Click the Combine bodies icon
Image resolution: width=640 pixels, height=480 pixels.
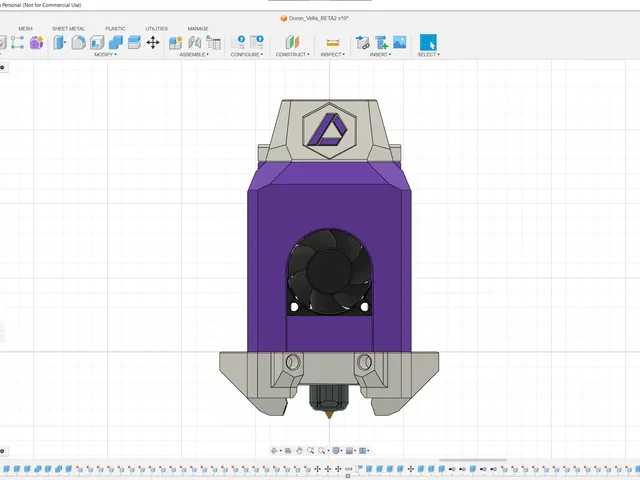pos(116,42)
